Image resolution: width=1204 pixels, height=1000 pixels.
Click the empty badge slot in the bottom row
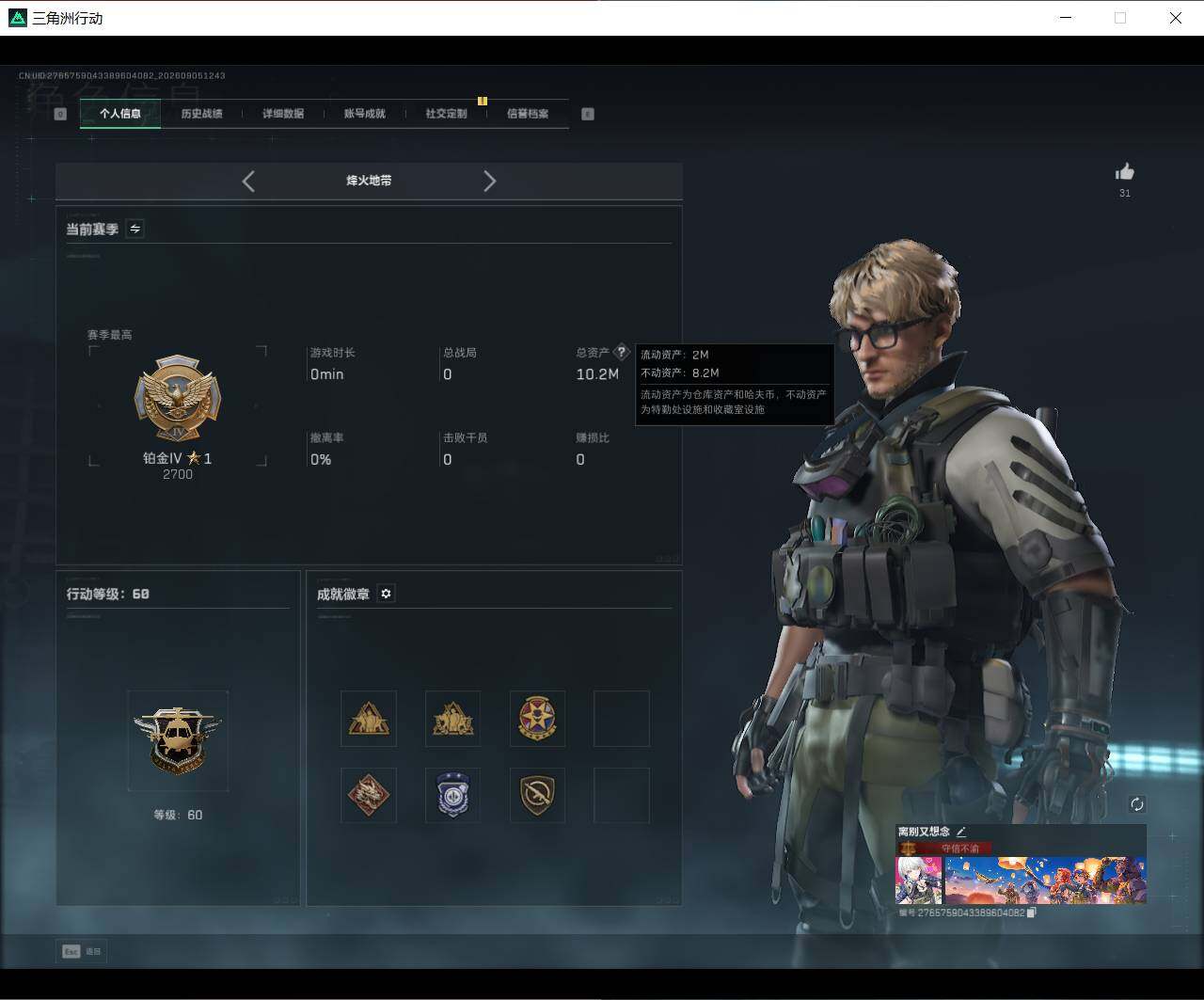(622, 796)
